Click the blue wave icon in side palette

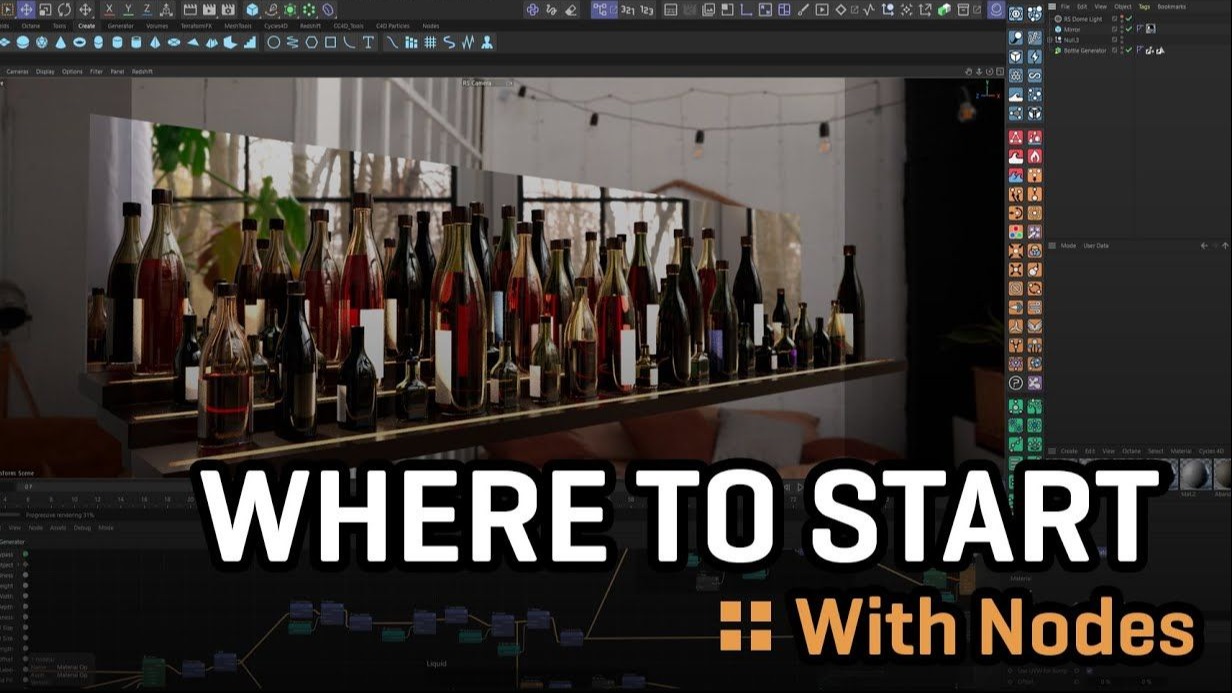[x=1016, y=94]
